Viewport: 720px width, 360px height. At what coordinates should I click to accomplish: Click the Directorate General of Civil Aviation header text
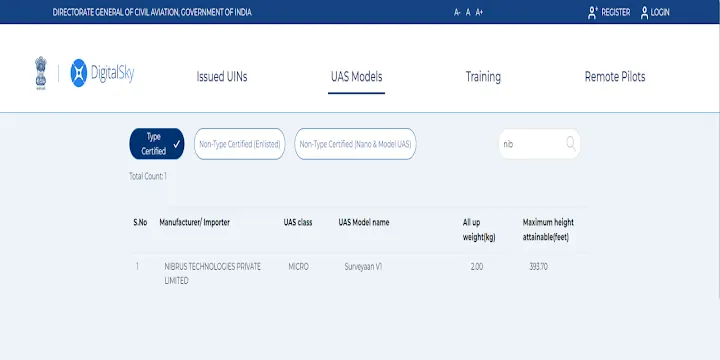[152, 12]
